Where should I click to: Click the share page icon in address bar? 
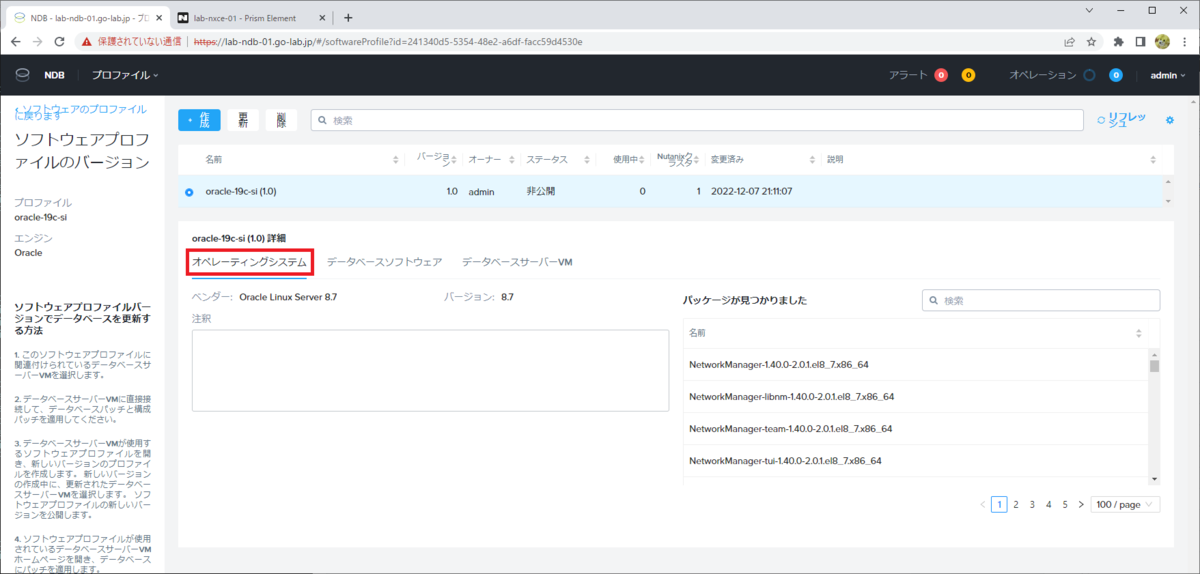[x=1069, y=42]
